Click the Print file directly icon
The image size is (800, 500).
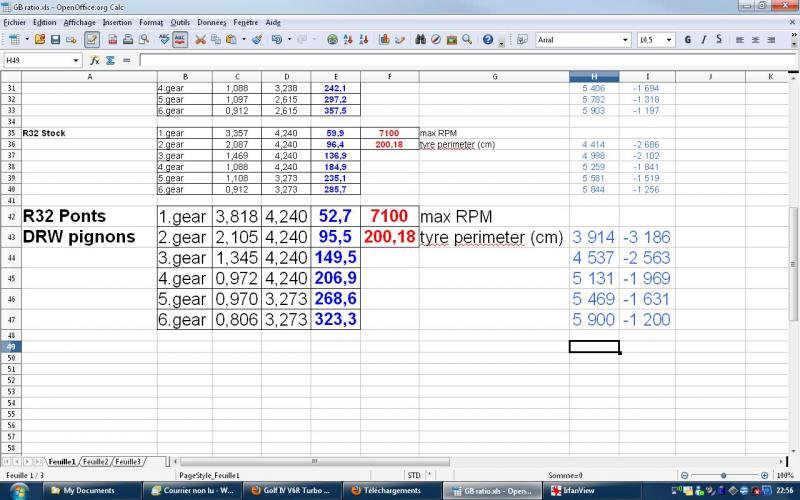pyautogui.click(x=128, y=39)
